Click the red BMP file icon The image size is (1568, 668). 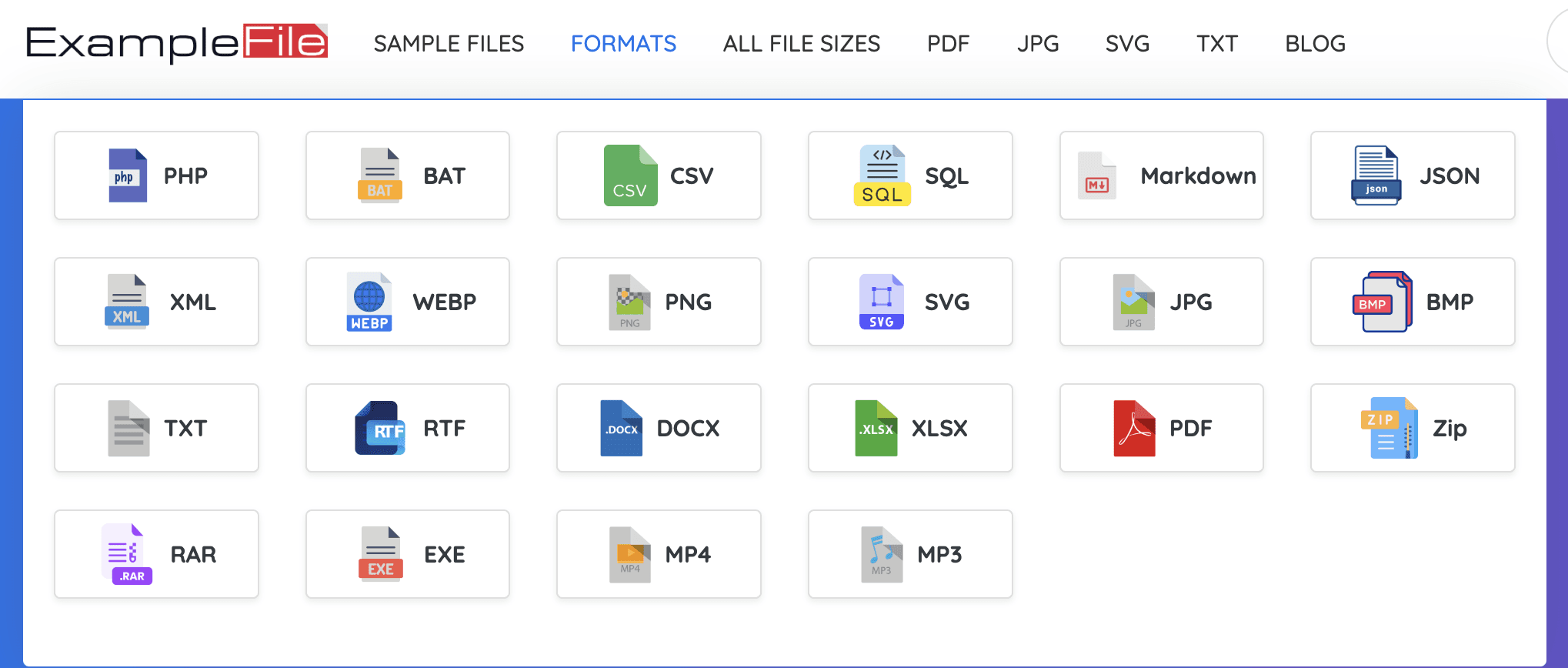coord(1383,302)
